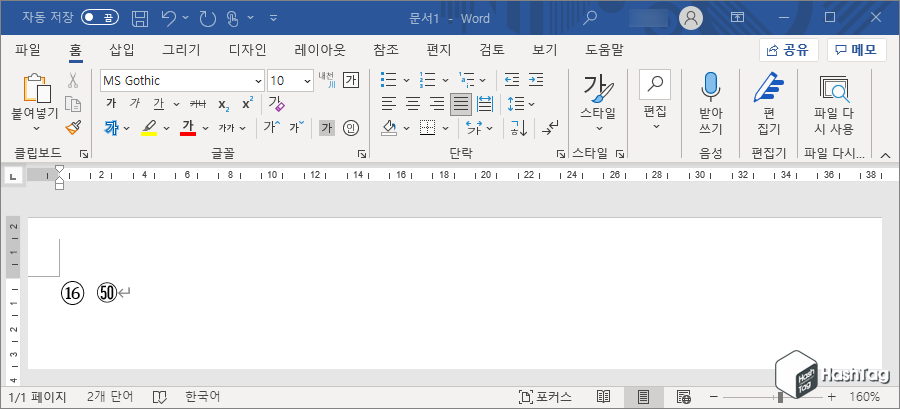Viewport: 900px width, 409px height.
Task: Toggle underline formatting
Action: (158, 104)
